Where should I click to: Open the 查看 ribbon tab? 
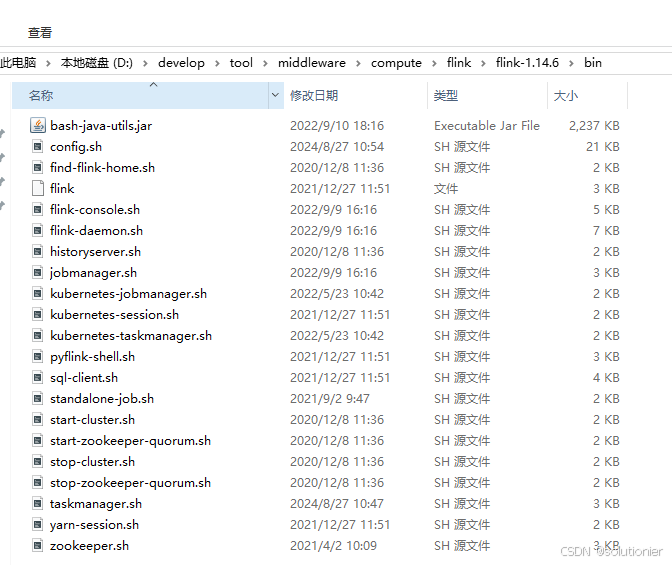pyautogui.click(x=40, y=33)
